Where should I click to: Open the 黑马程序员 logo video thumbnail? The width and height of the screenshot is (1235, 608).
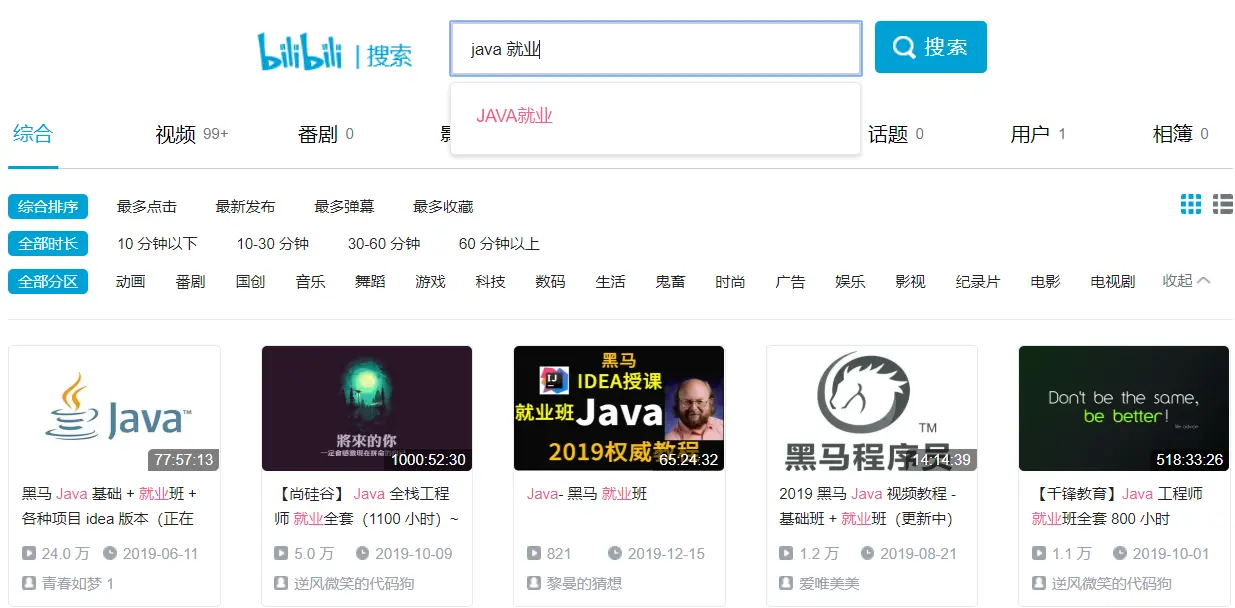click(872, 408)
